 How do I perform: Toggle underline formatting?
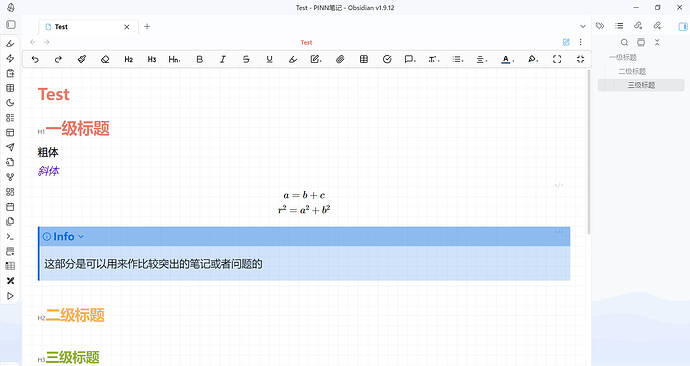269,59
